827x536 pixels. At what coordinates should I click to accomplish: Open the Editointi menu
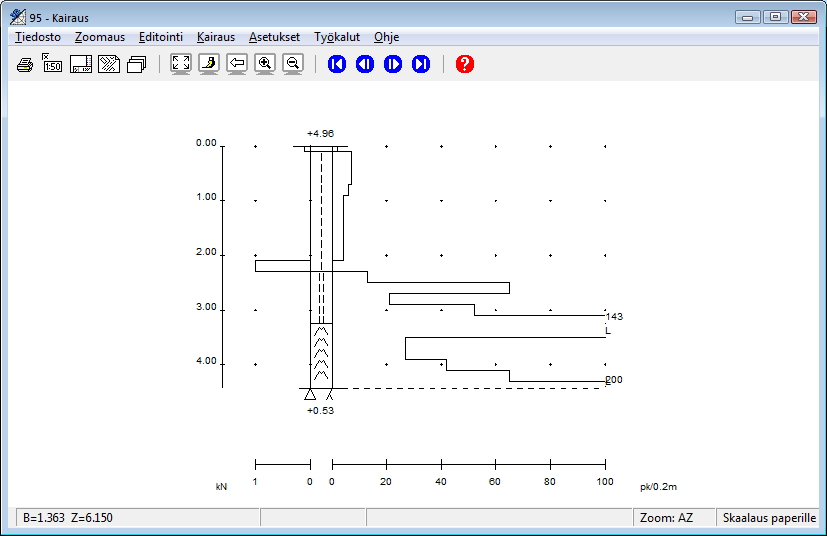161,37
